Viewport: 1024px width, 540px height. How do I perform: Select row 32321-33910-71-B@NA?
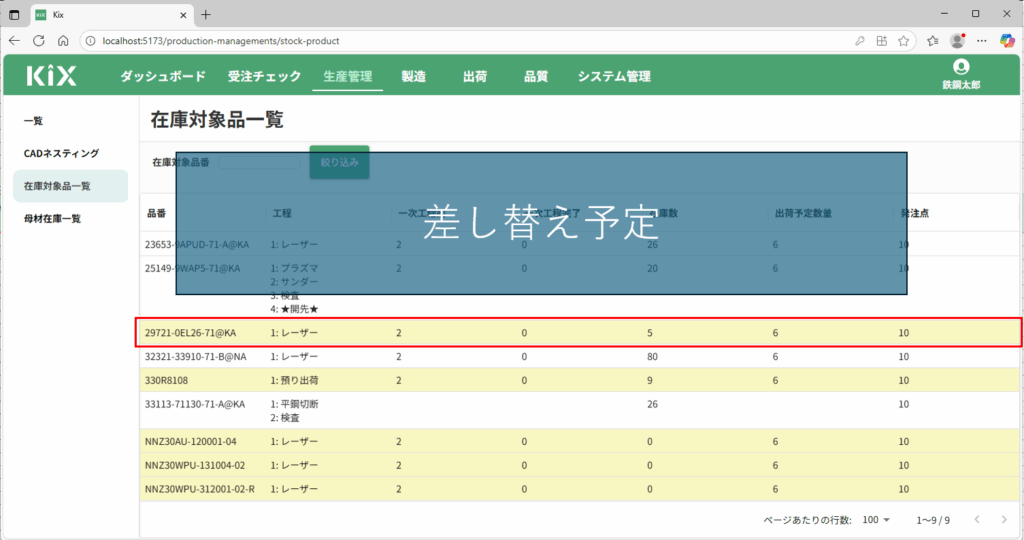coord(579,357)
